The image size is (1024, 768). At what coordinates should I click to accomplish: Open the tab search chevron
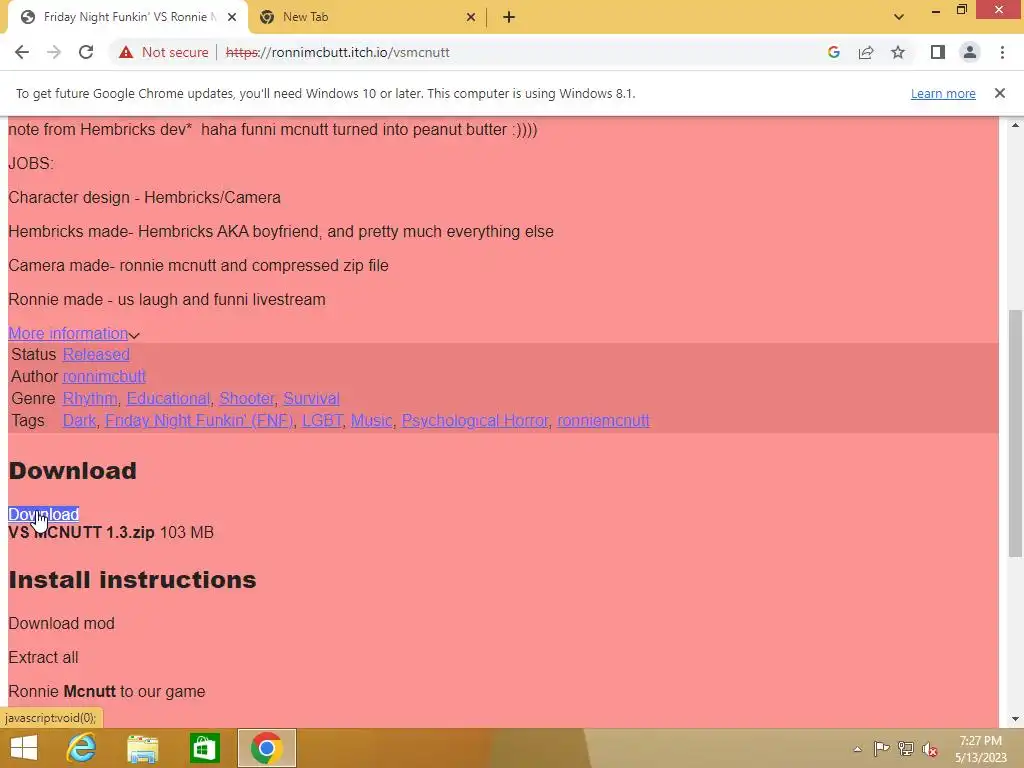pyautogui.click(x=899, y=17)
